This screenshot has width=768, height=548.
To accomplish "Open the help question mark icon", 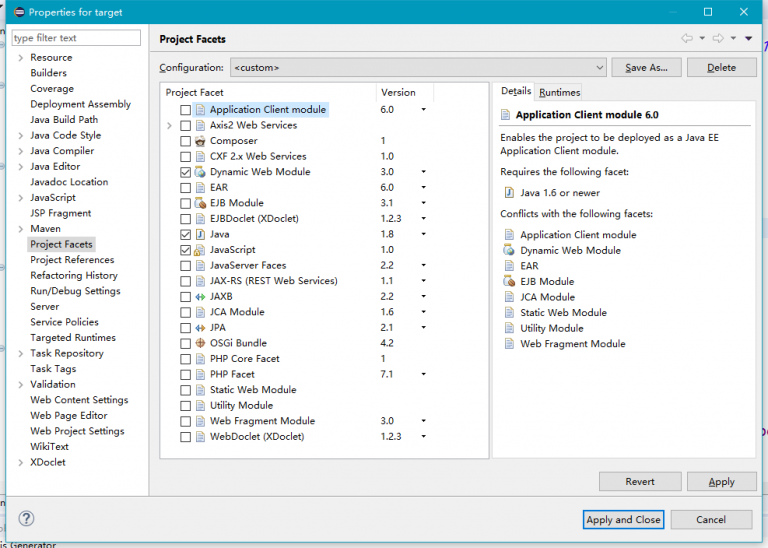I will [x=26, y=519].
